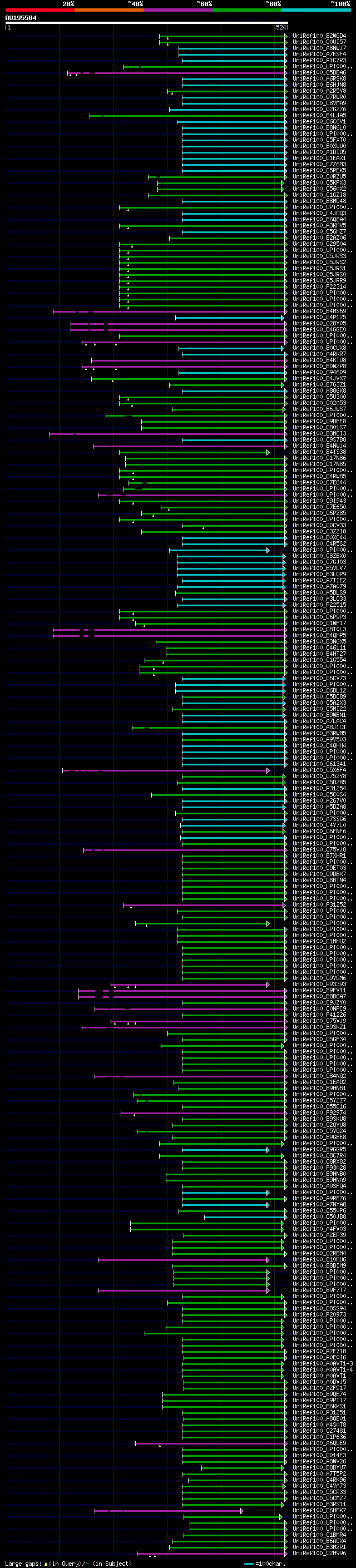Select the UniRef100_B4MS69 label
The image size is (356, 1568).
tap(319, 311)
